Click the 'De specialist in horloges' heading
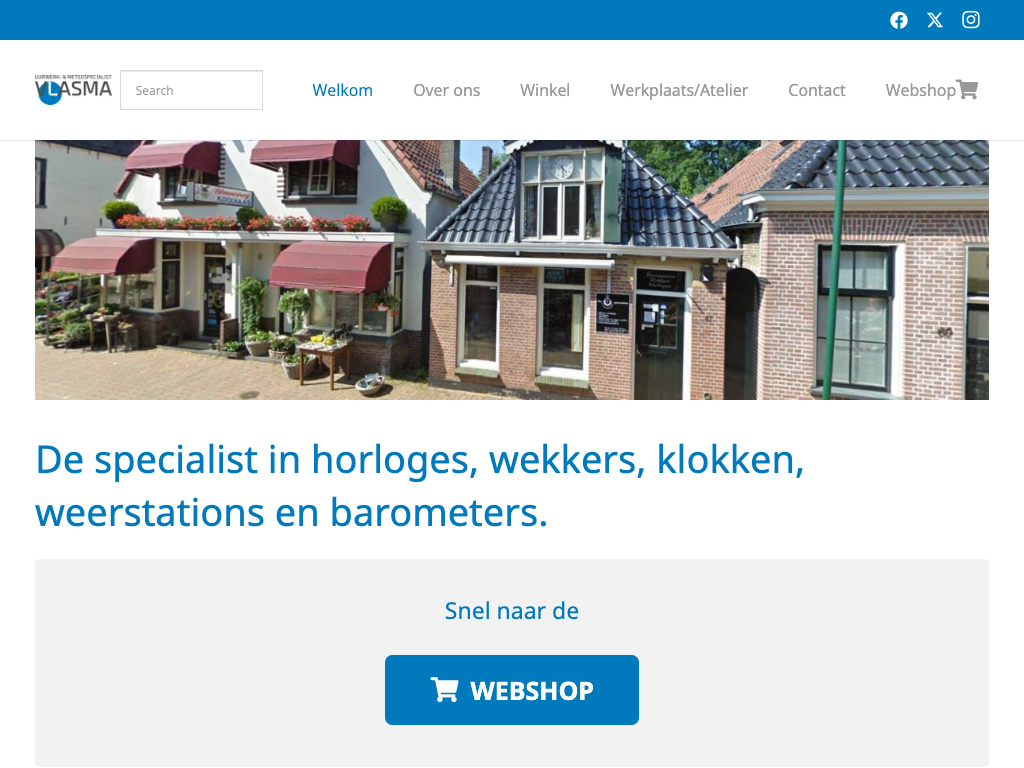This screenshot has height=768, width=1024. pyautogui.click(x=419, y=486)
